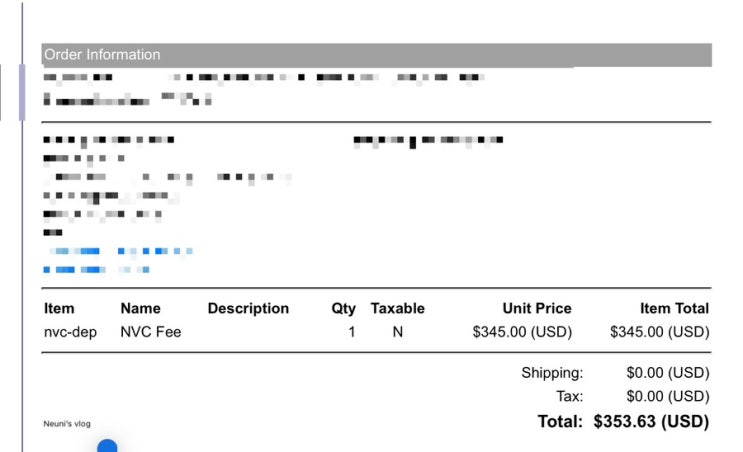Open the upper blurred blue link
This screenshot has width=743, height=452.
point(118,251)
